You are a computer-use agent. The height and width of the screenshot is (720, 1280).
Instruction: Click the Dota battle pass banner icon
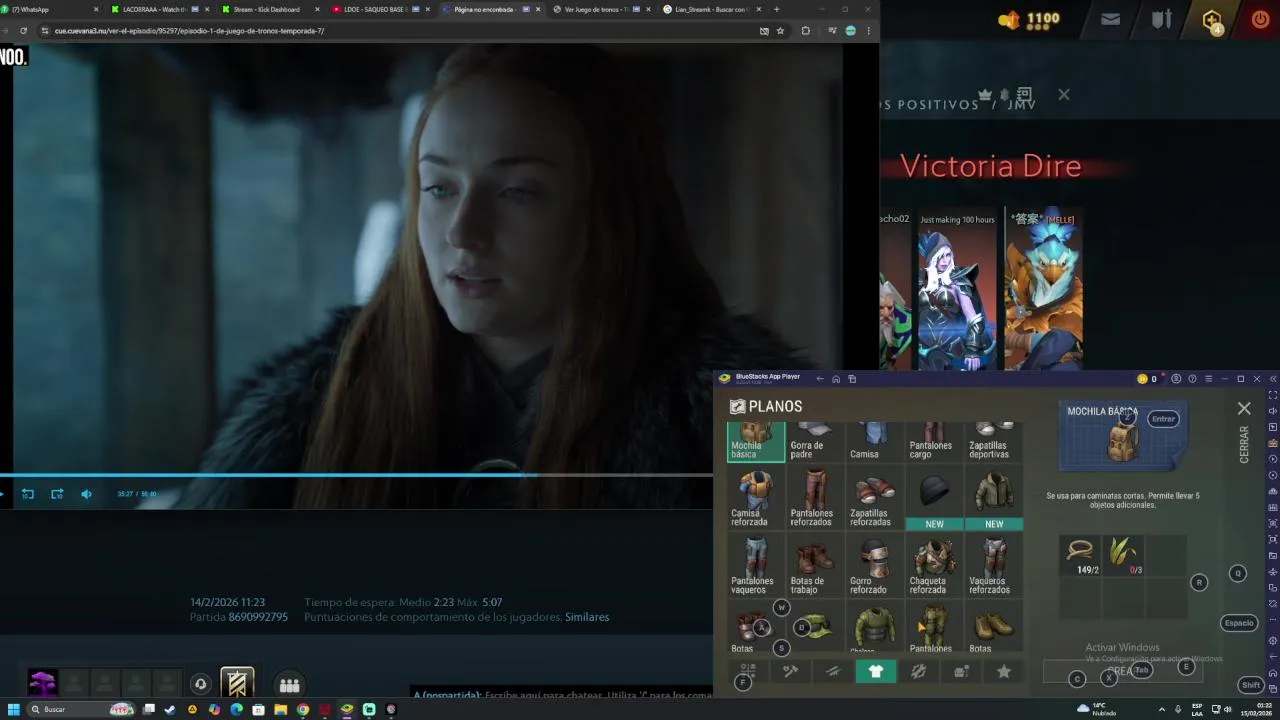point(237,684)
